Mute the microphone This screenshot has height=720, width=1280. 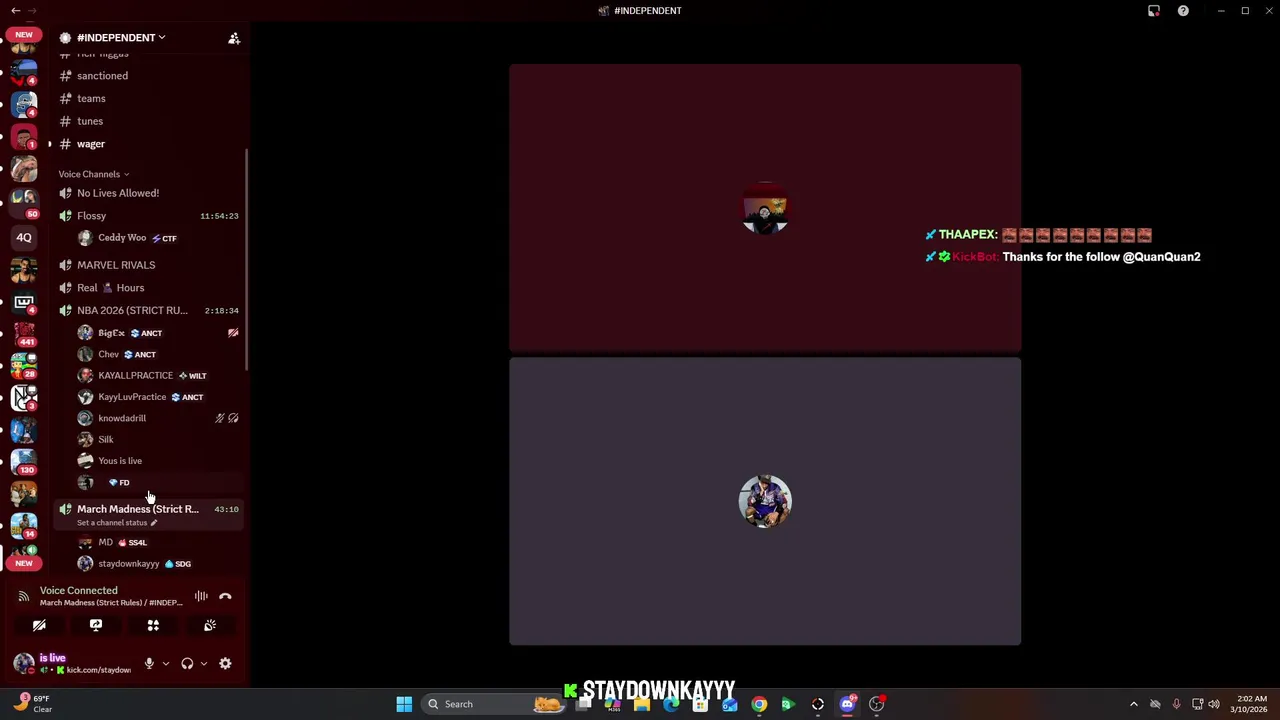tap(149, 663)
